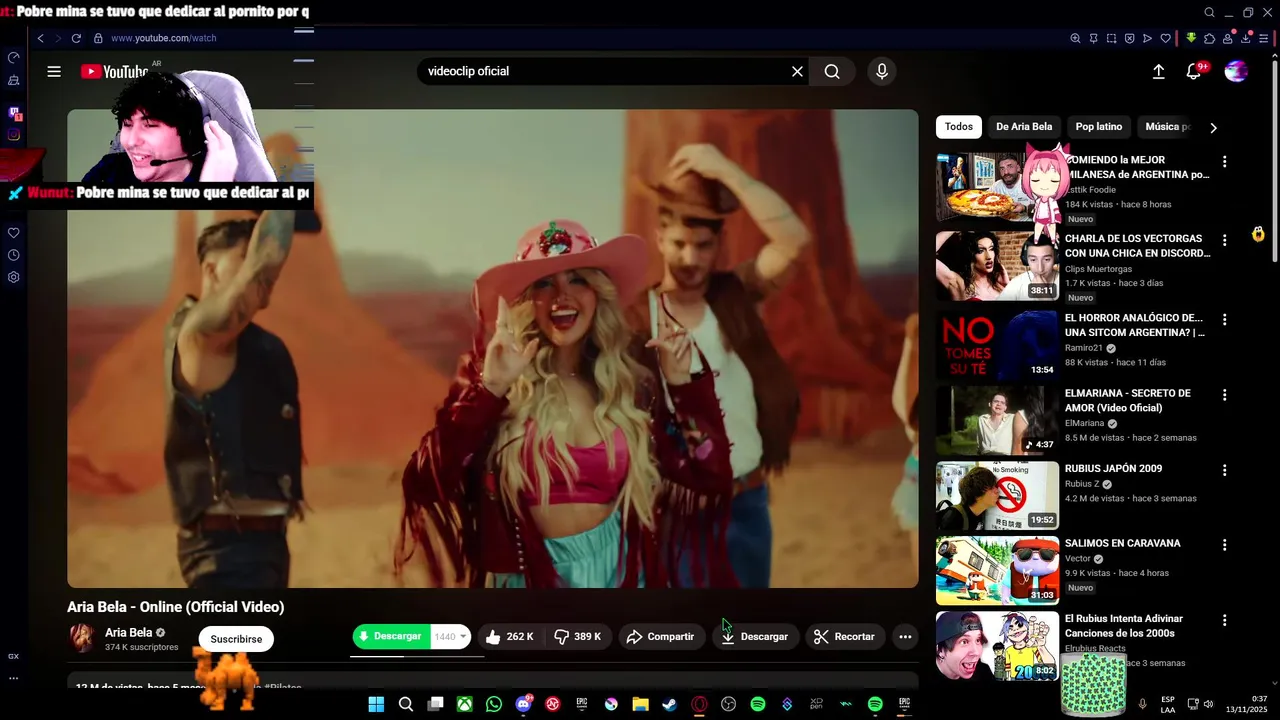Open sidebar history clock icon
The width and height of the screenshot is (1280, 720).
[x=14, y=255]
